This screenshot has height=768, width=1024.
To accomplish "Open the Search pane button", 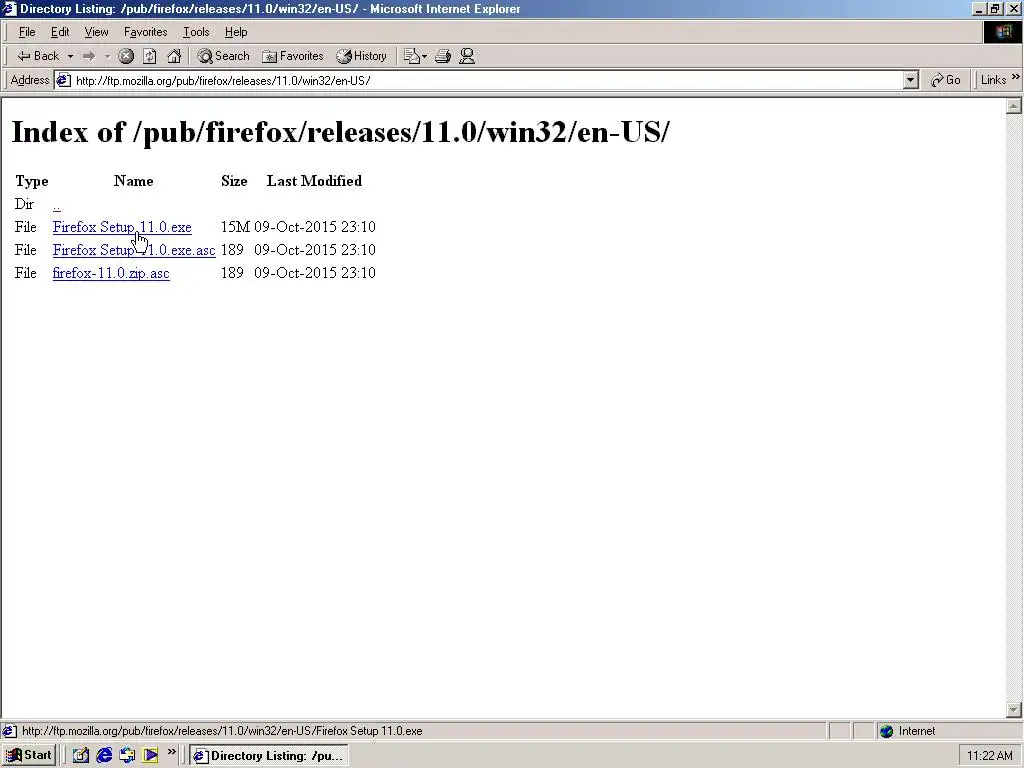I will pos(223,56).
